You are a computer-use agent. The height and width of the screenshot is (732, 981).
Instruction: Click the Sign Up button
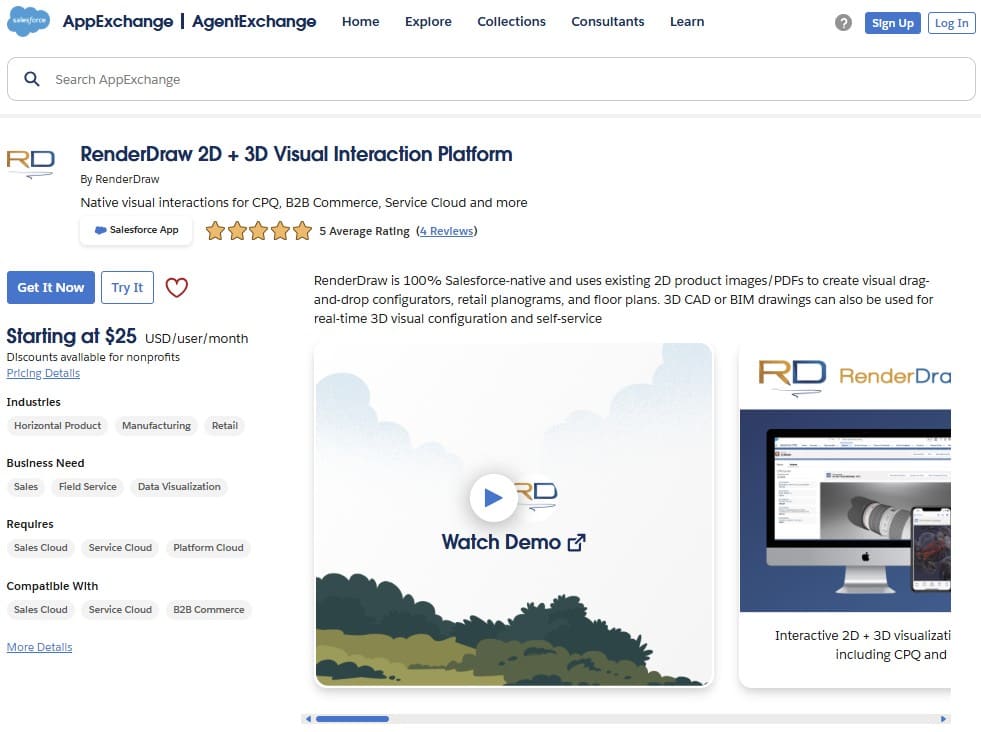point(893,23)
